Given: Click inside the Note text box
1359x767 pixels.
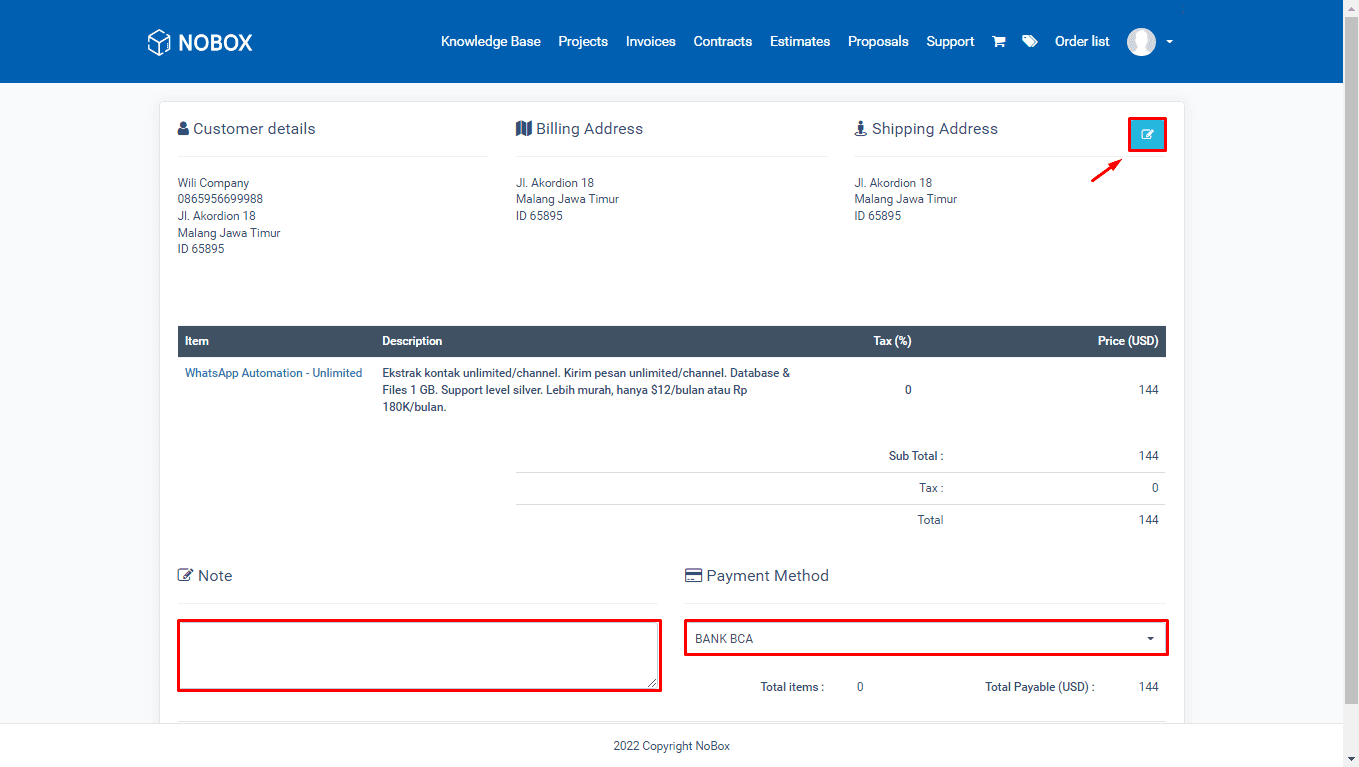Looking at the screenshot, I should tap(418, 654).
